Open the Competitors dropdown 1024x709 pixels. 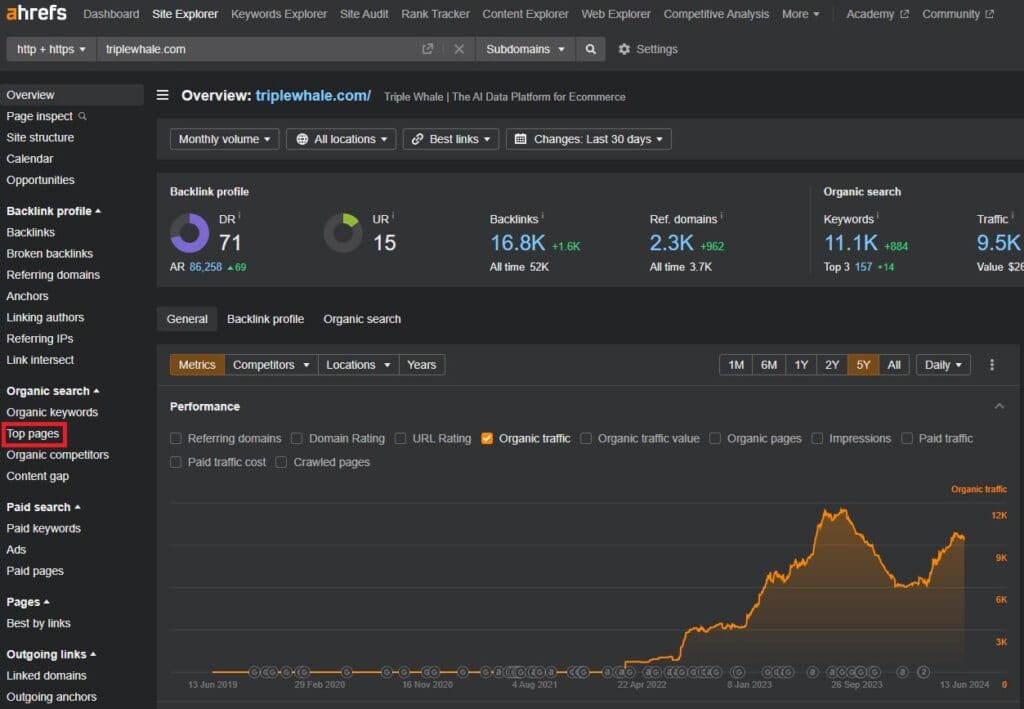271,365
